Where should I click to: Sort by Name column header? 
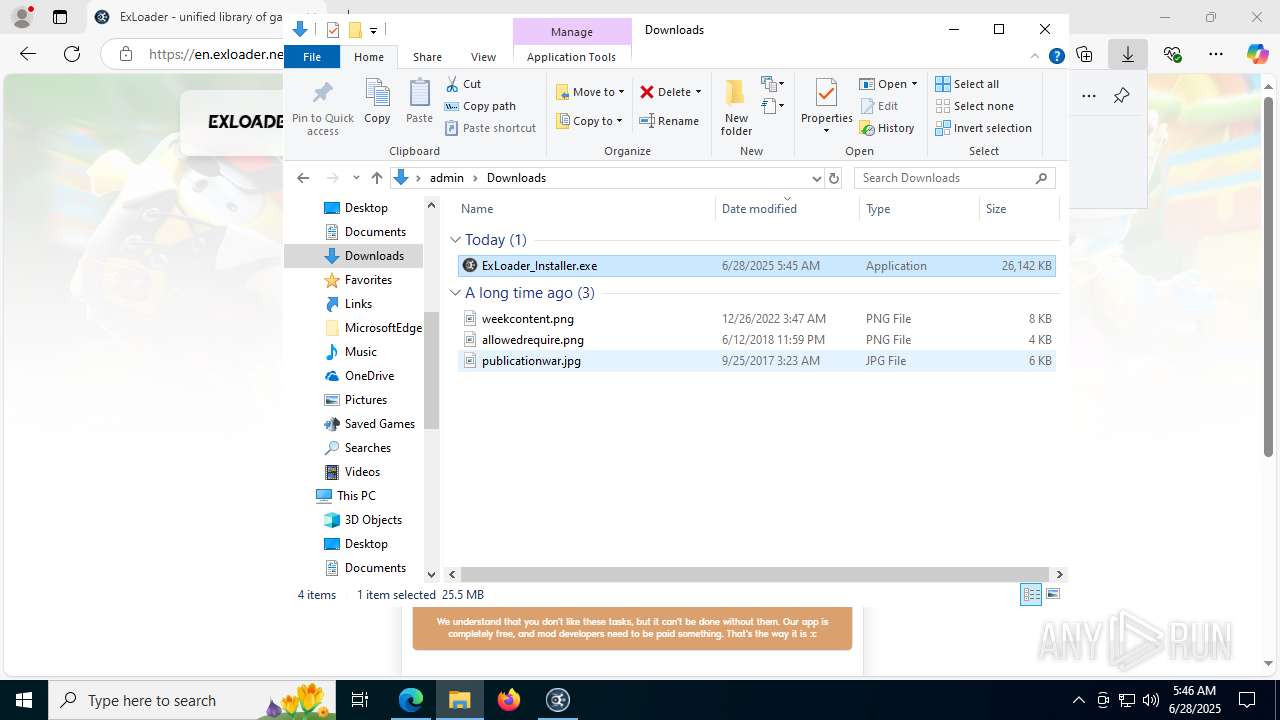pos(585,209)
